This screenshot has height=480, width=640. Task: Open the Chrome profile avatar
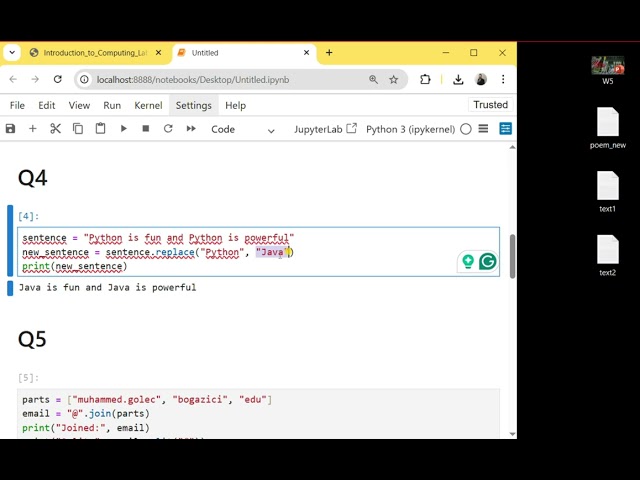pos(481,79)
